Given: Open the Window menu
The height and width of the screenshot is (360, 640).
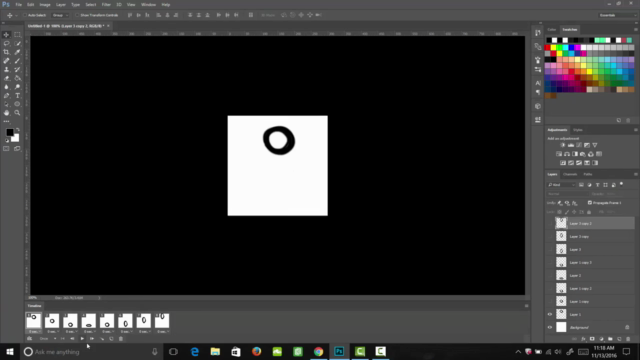Looking at the screenshot, I should pos(148,4).
